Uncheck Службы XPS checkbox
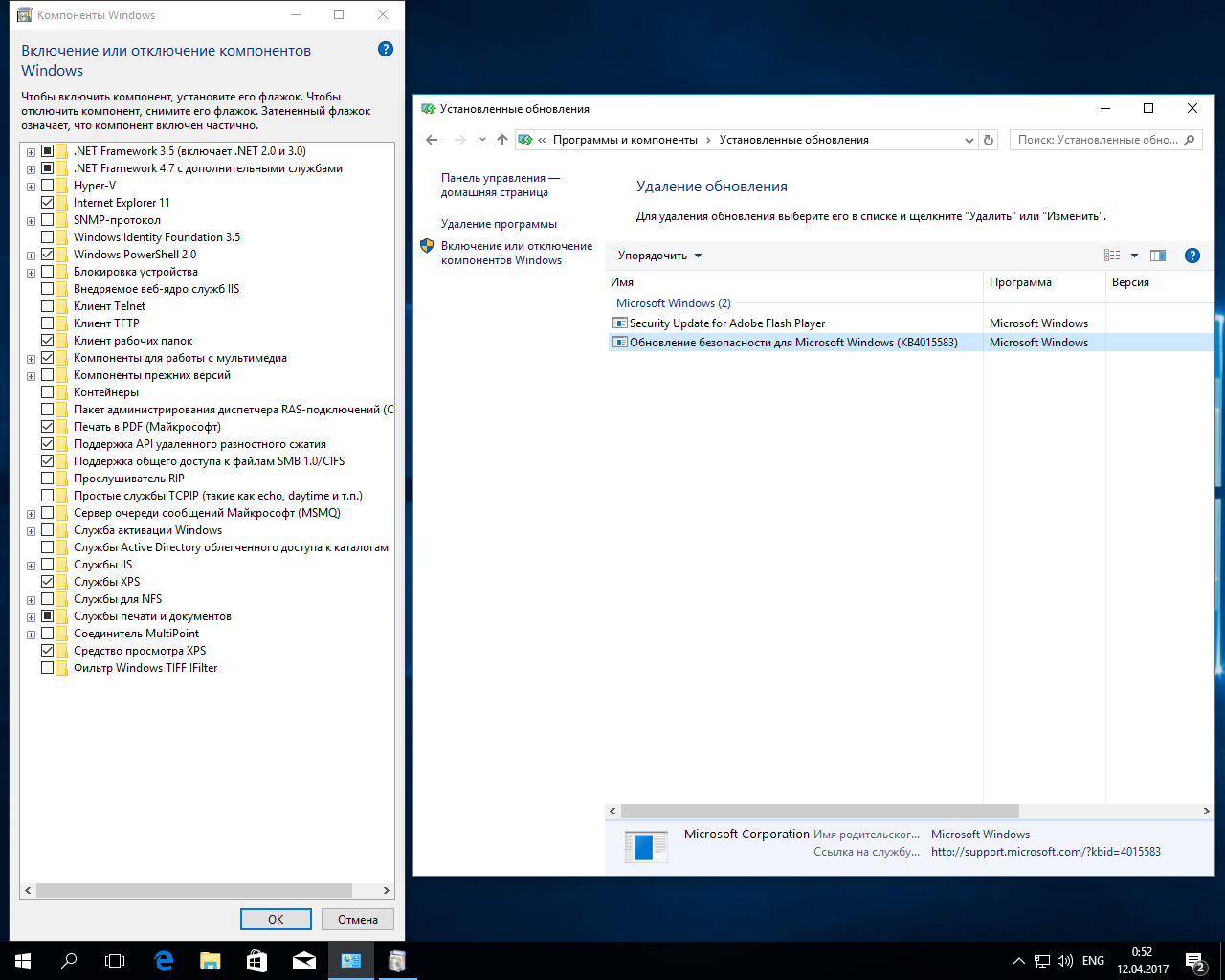Image resolution: width=1225 pixels, height=980 pixels. [47, 582]
